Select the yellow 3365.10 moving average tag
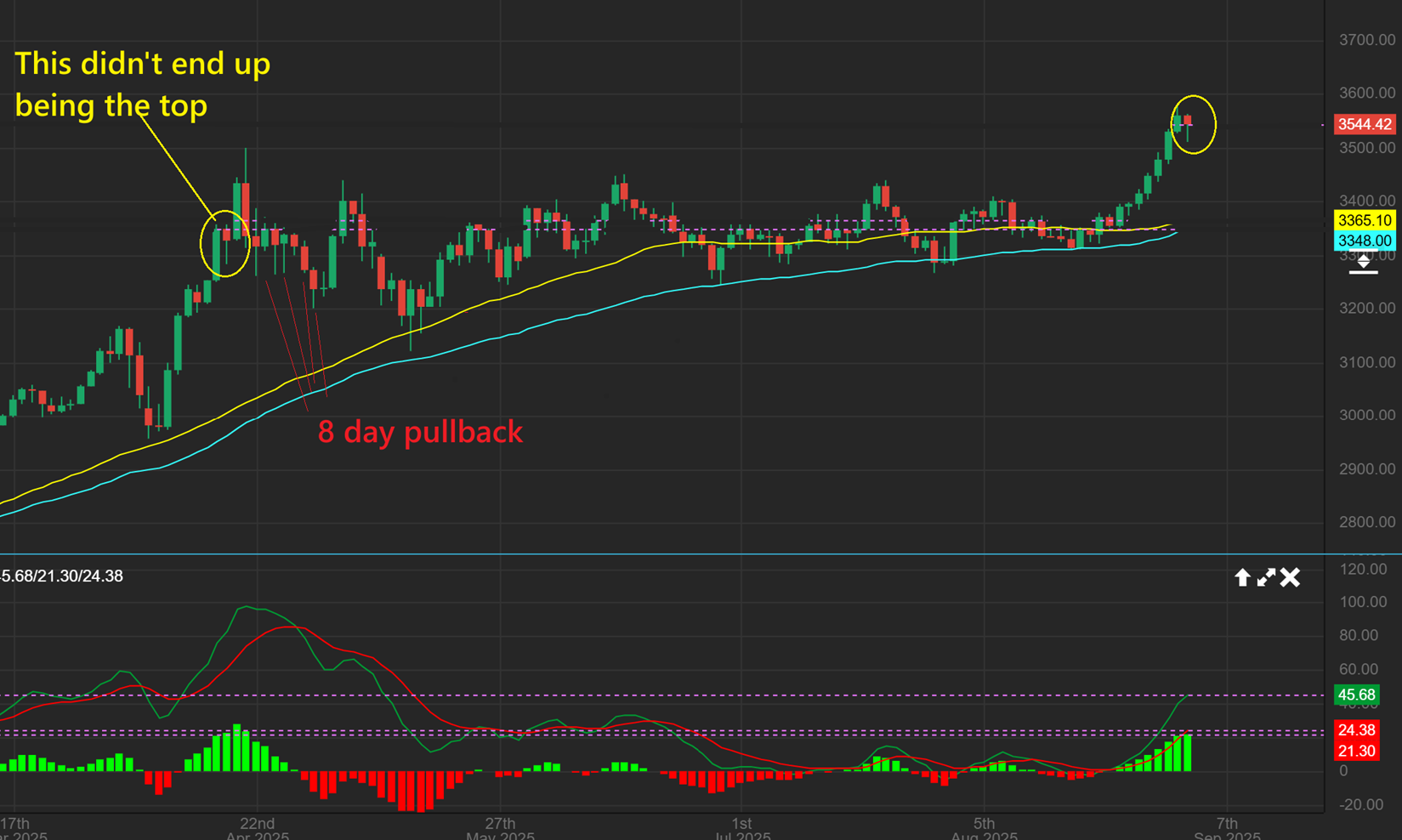Screen dimensions: 1402x840 point(1365,220)
